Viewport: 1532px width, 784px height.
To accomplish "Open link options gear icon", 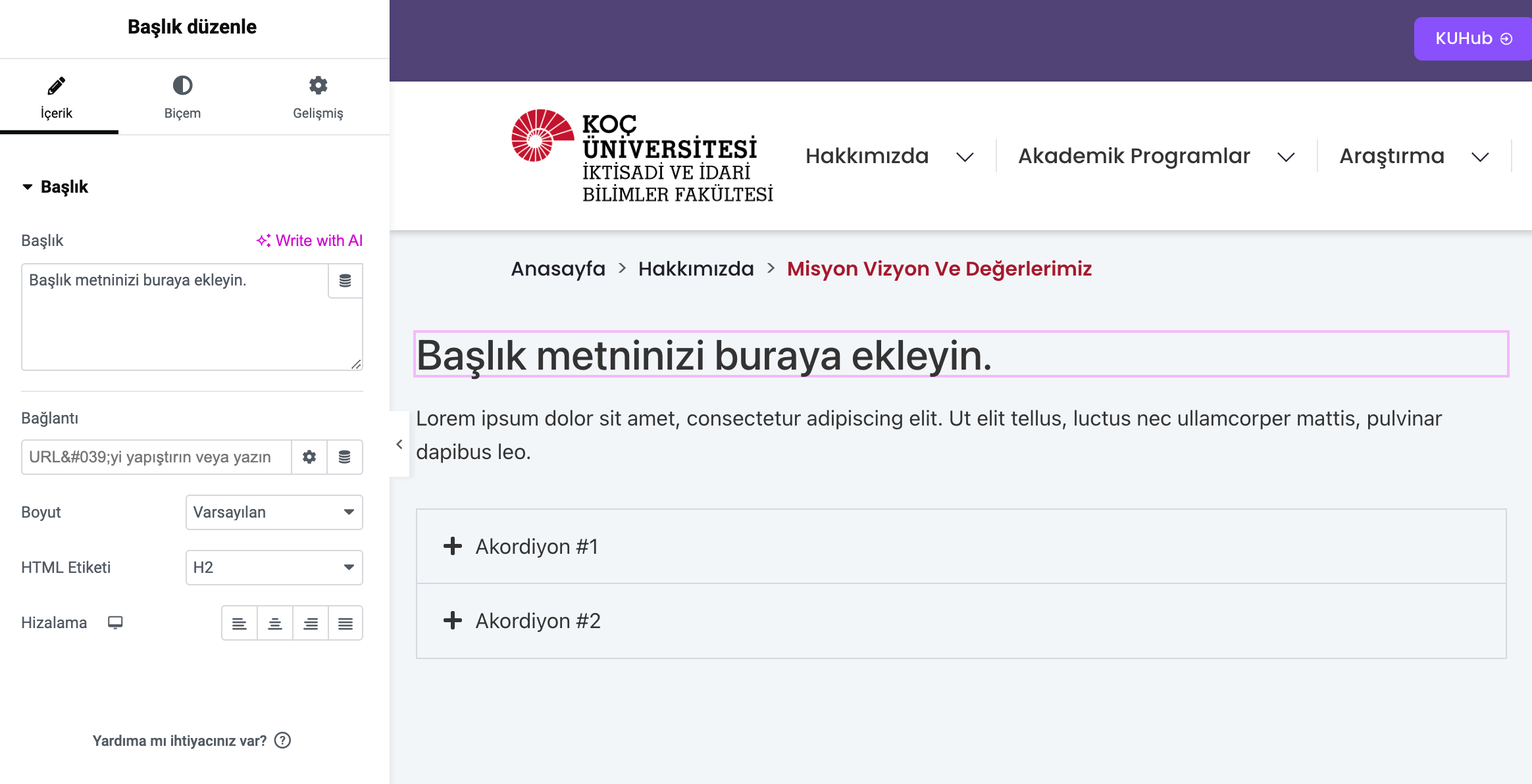I will point(309,457).
